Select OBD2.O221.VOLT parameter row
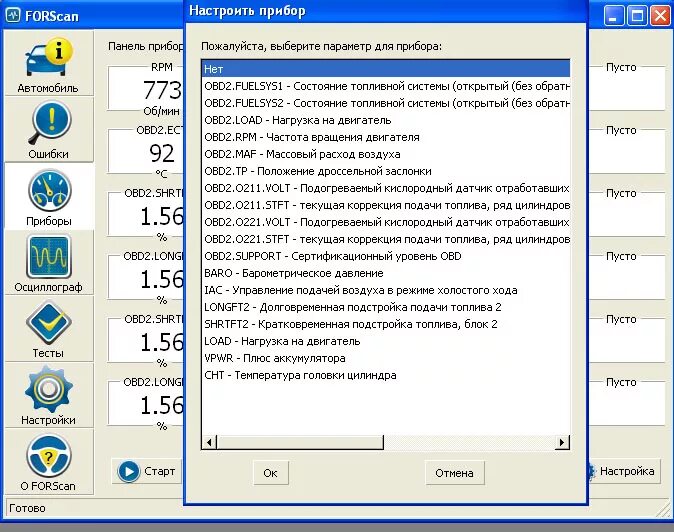 tap(386, 222)
